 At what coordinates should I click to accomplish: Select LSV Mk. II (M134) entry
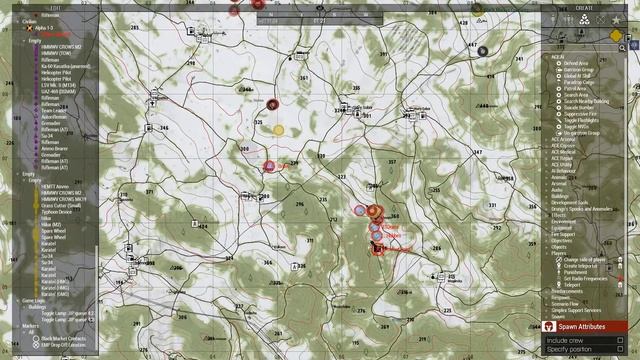tap(58, 85)
